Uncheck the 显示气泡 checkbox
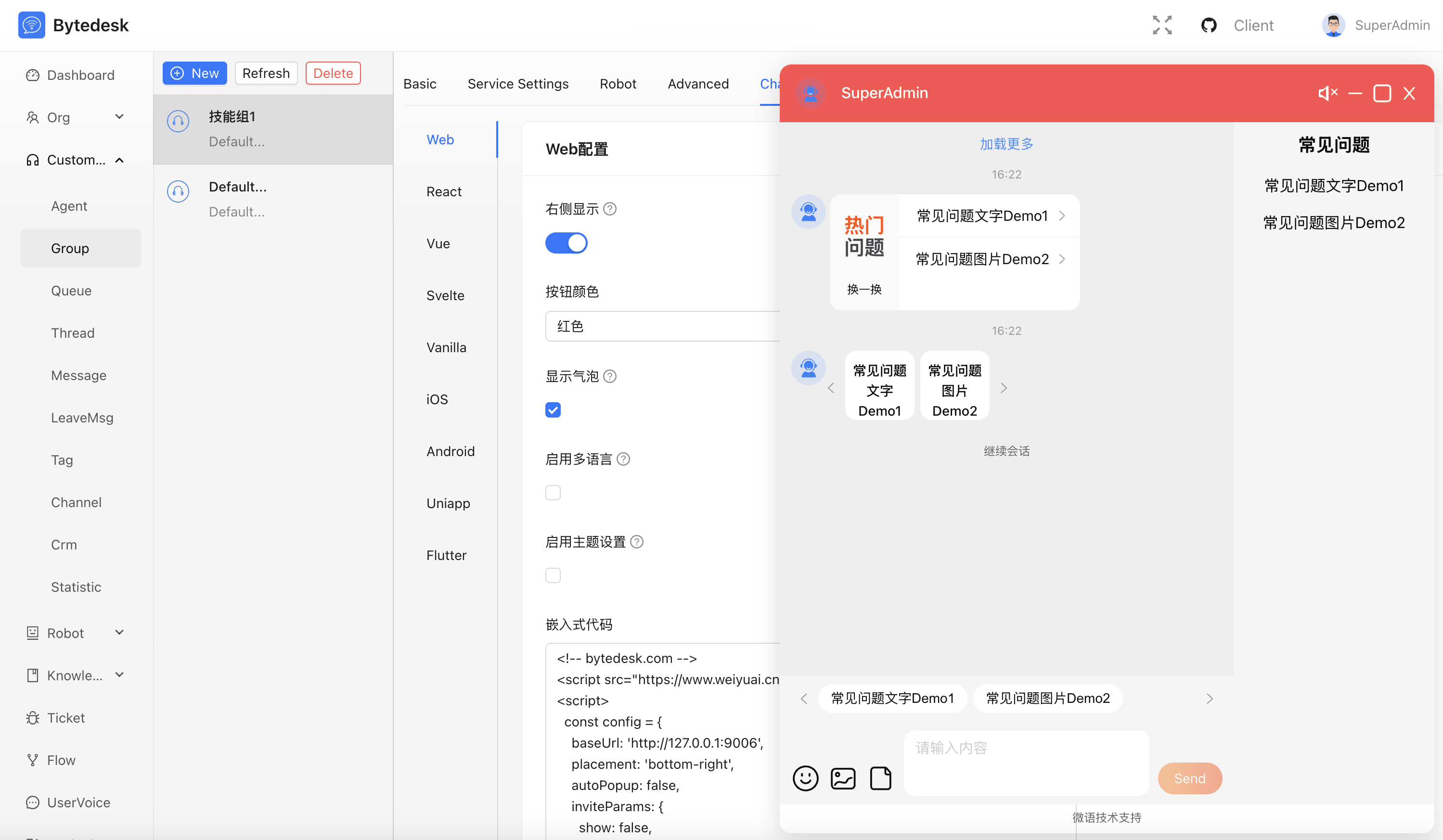 click(x=553, y=410)
